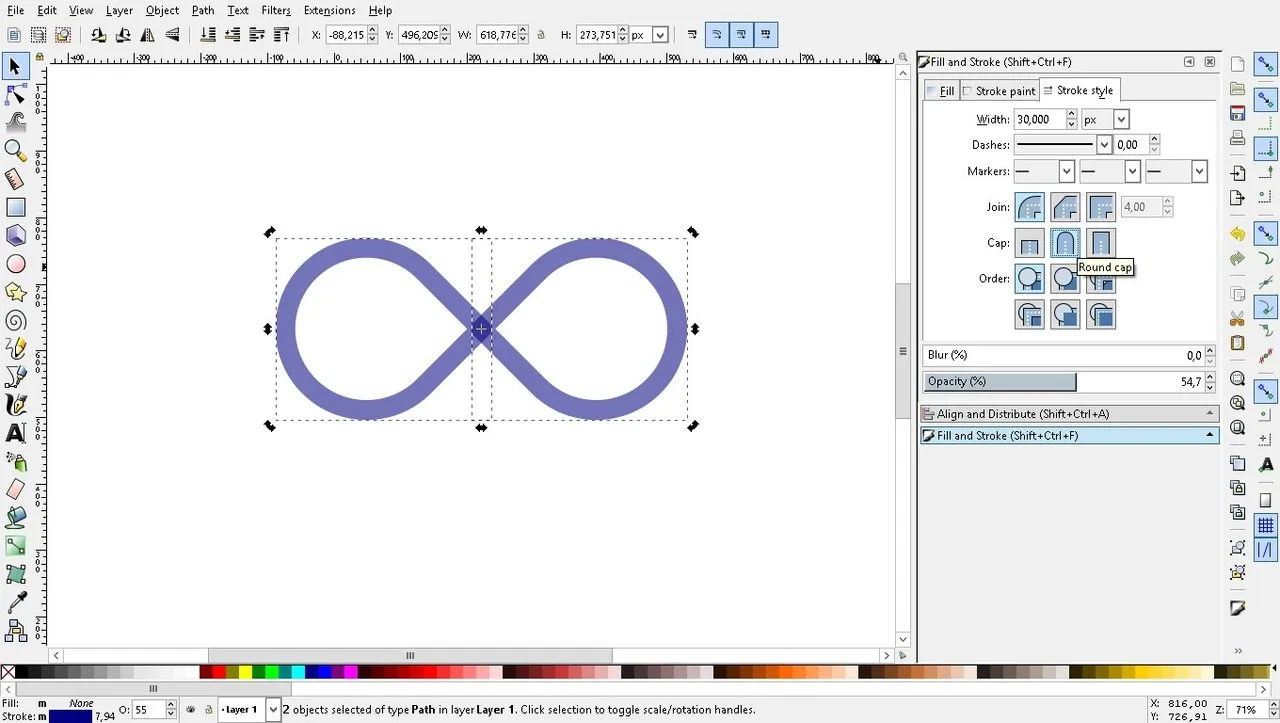Viewport: 1280px width, 723px height.
Task: Click the Blur (%) slider
Action: (x=1062, y=355)
